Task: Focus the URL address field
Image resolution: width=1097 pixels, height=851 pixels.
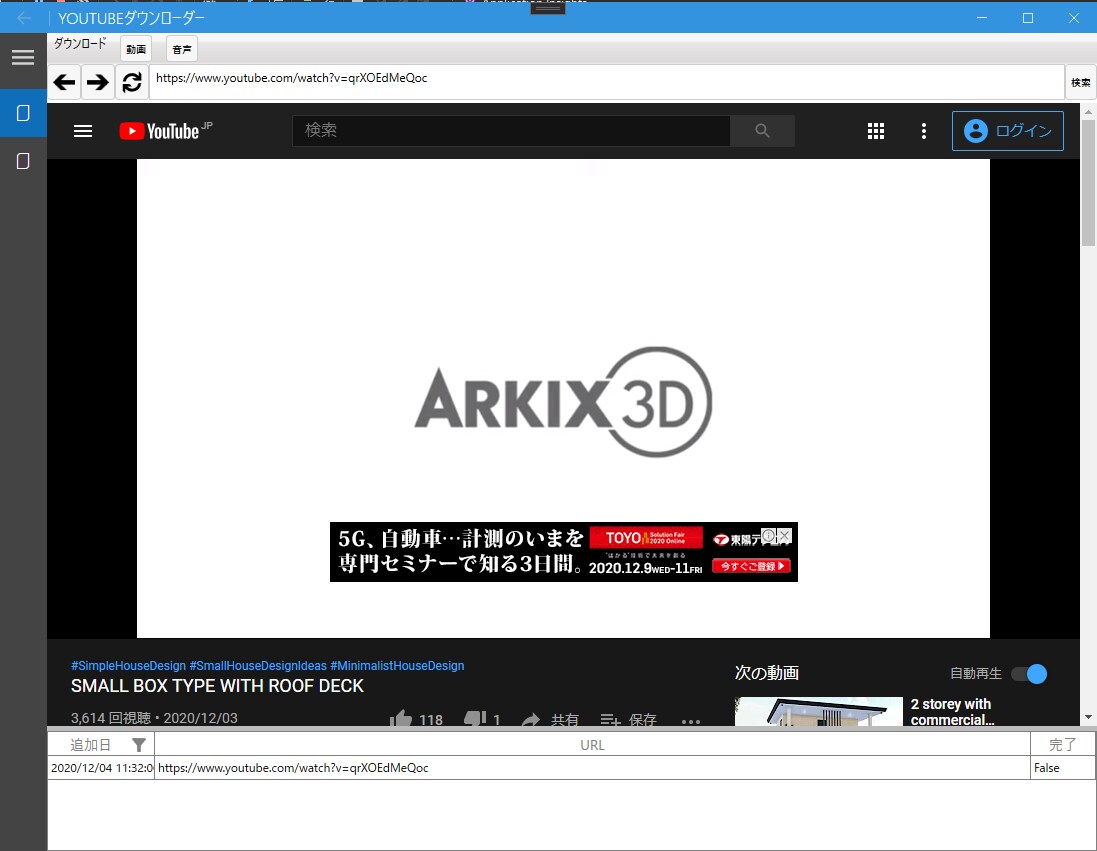Action: [x=607, y=82]
